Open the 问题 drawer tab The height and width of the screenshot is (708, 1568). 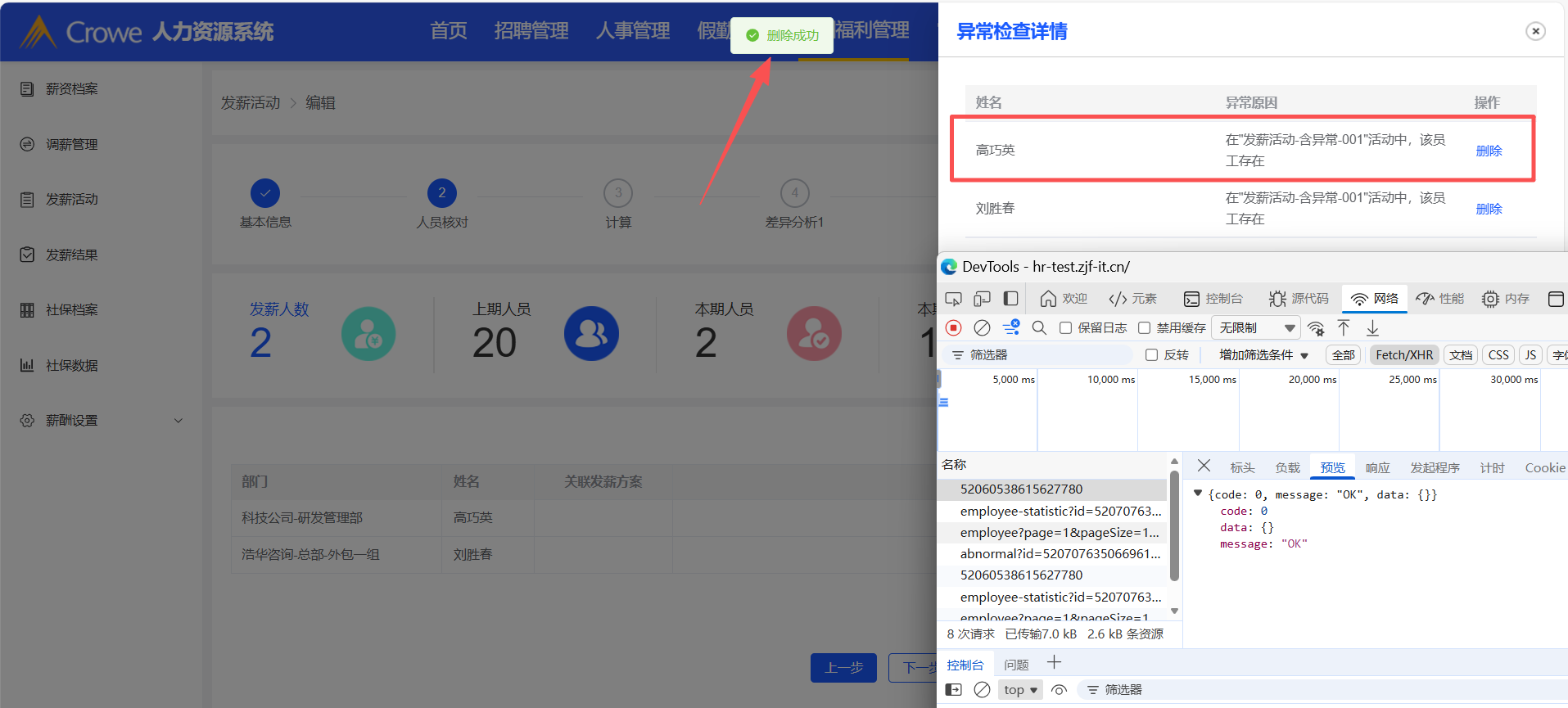point(1016,665)
